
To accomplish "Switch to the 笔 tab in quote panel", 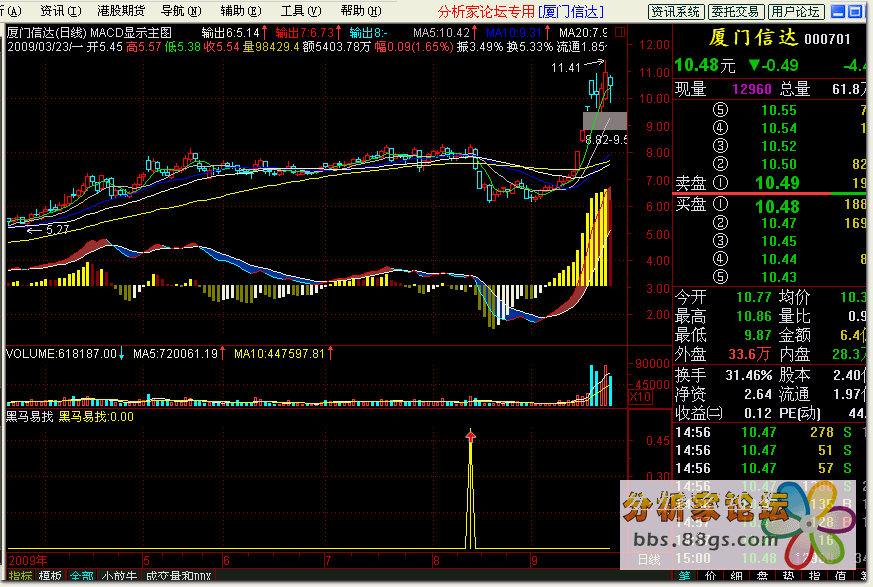I will pyautogui.click(x=684, y=576).
